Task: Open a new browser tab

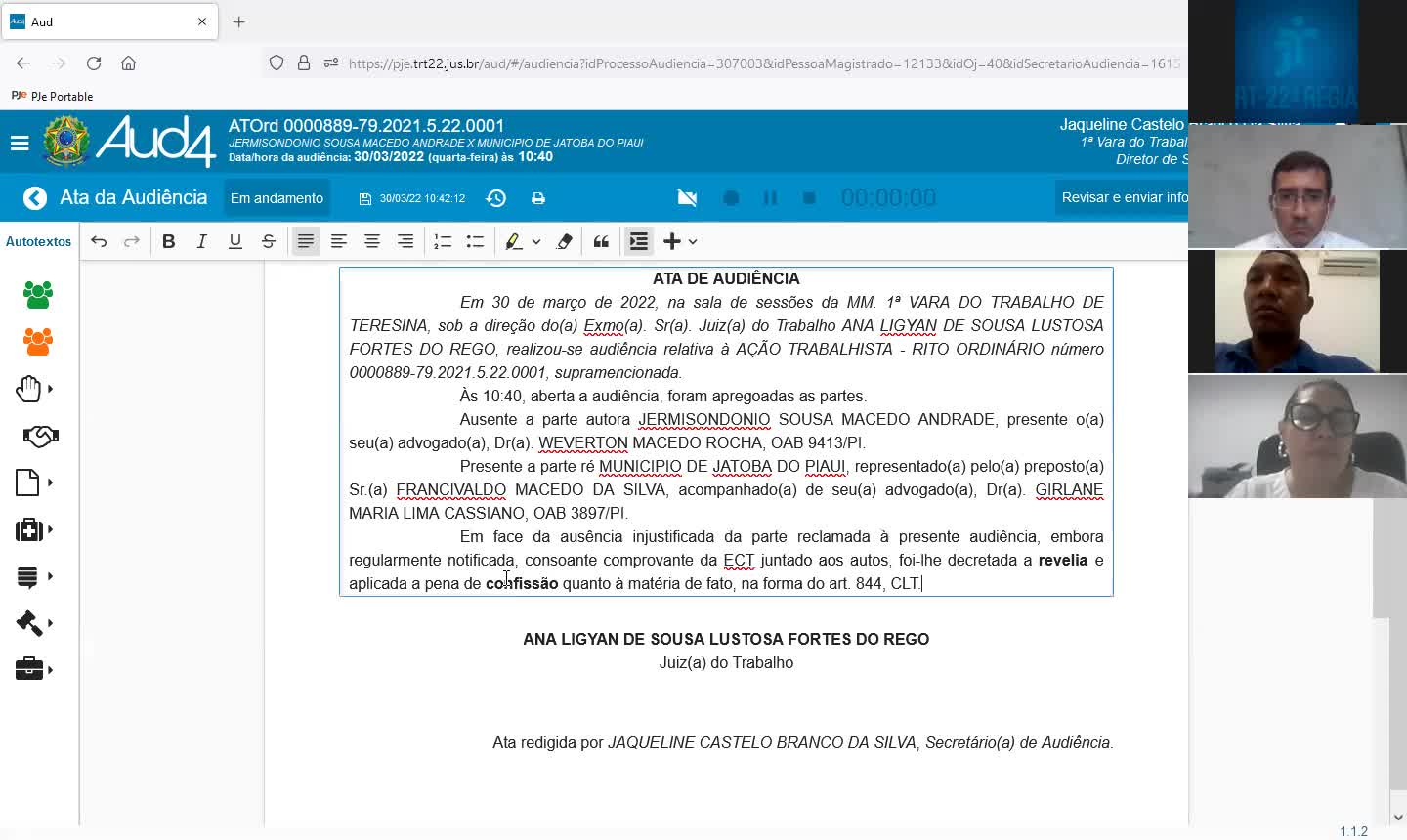Action: [238, 21]
